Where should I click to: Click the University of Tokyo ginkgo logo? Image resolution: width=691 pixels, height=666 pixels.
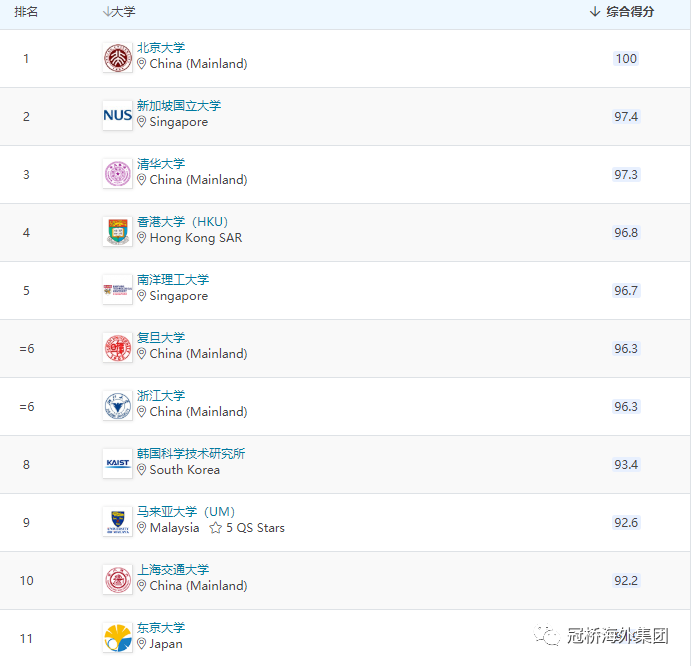click(x=117, y=638)
